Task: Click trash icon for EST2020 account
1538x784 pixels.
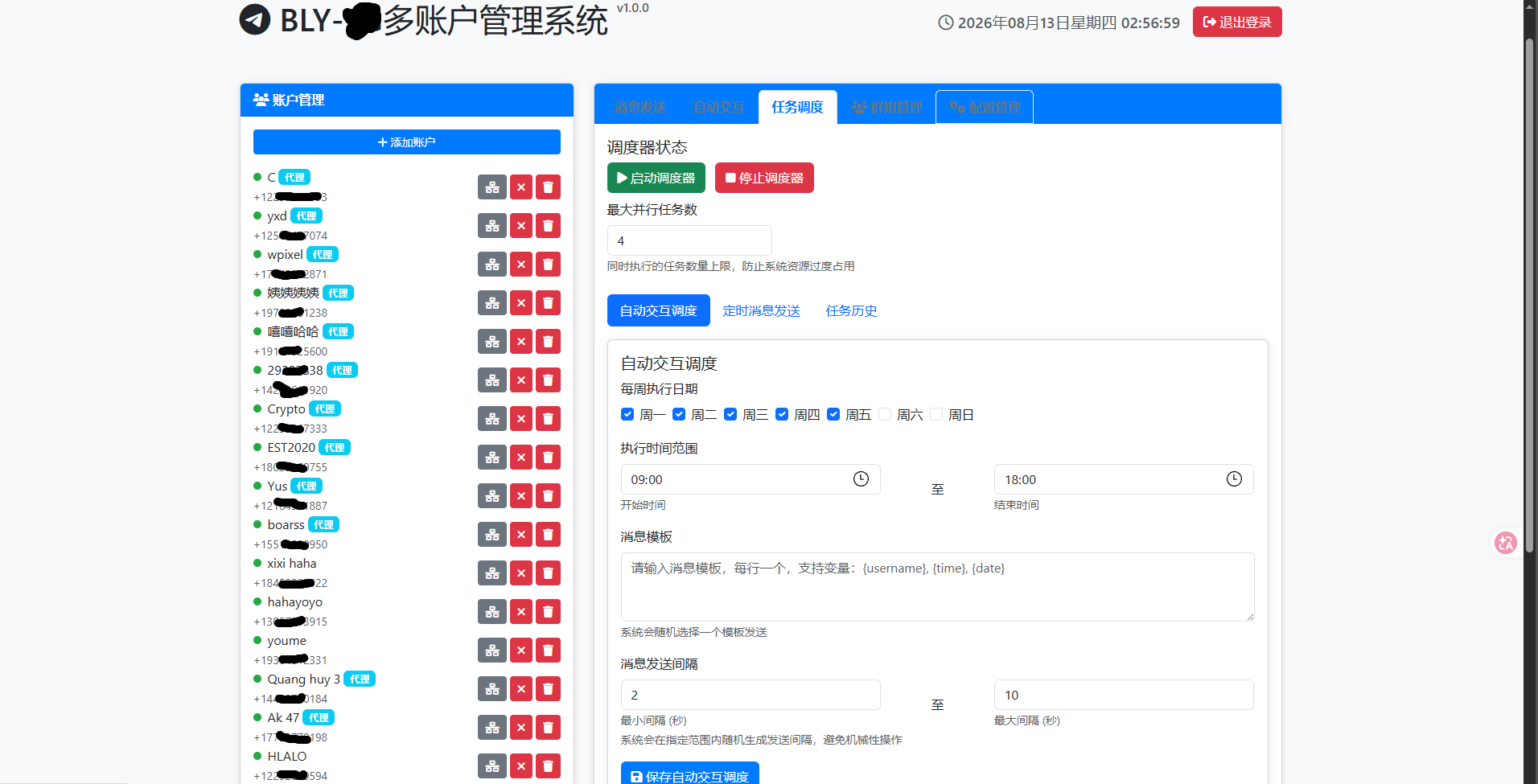Action: (548, 458)
